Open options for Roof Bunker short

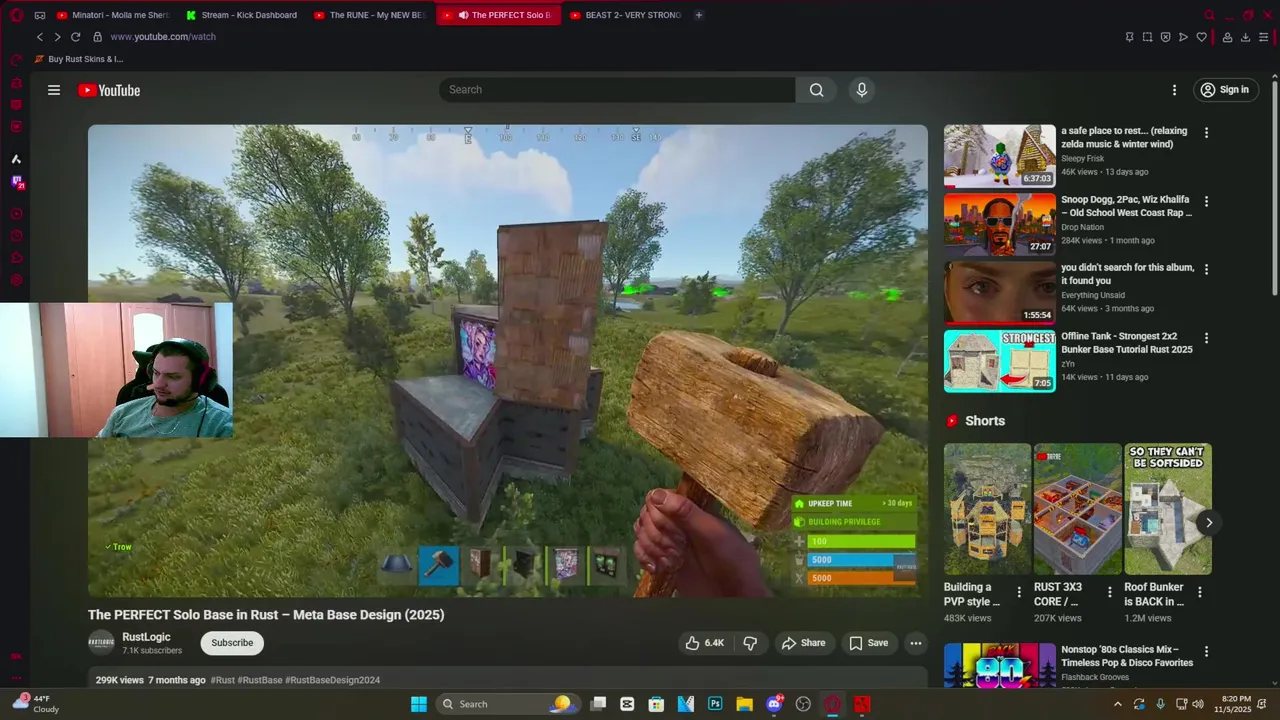click(1200, 592)
